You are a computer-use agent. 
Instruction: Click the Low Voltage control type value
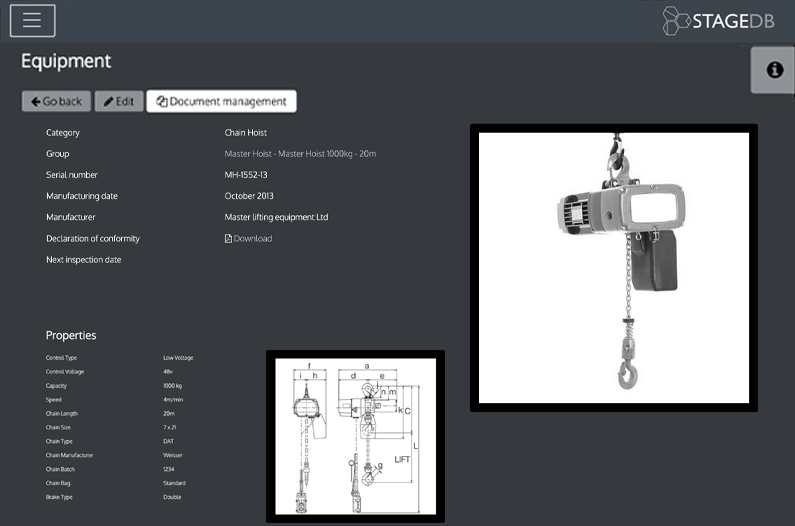[x=178, y=357]
